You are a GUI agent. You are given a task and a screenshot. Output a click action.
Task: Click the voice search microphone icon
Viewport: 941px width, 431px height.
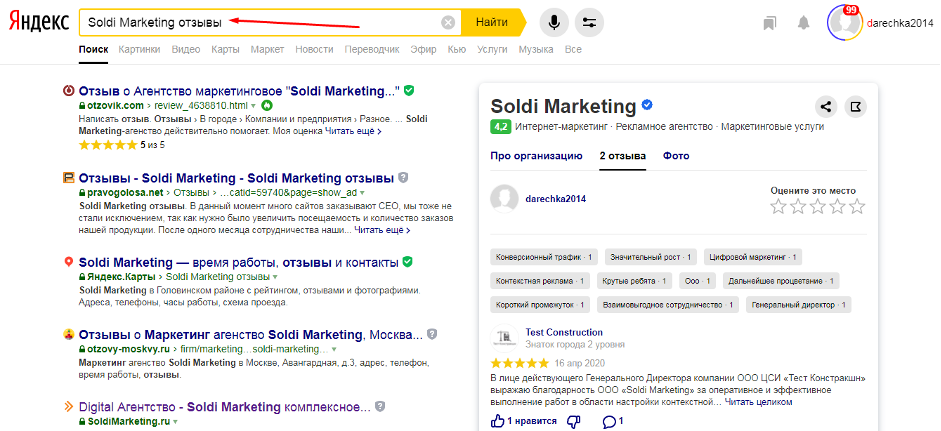(x=554, y=22)
